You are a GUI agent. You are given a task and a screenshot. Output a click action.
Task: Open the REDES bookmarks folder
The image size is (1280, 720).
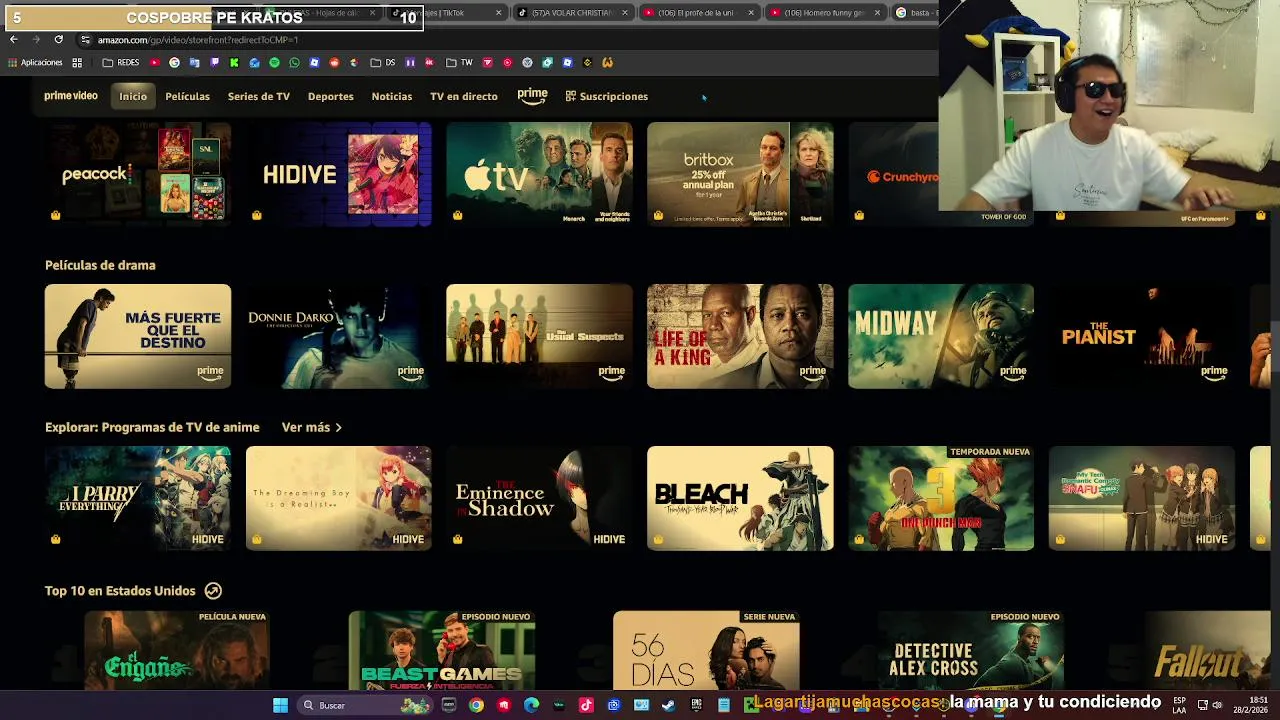[x=121, y=62]
